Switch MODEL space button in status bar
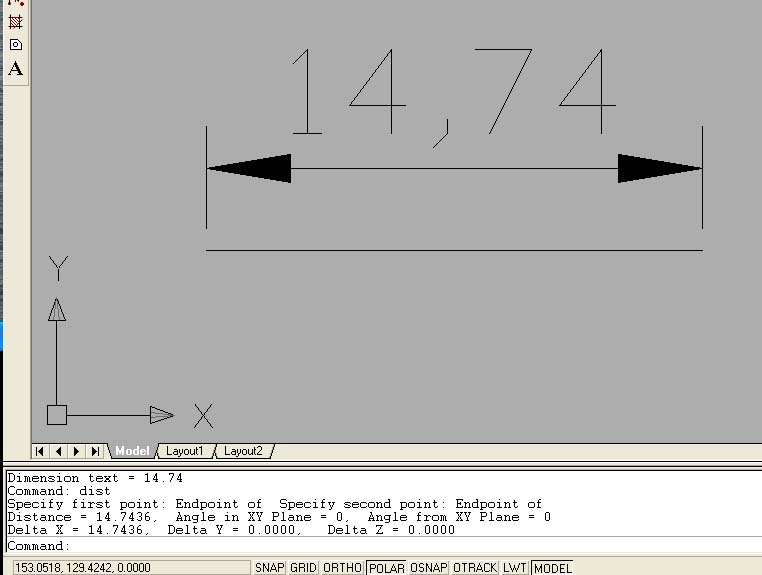This screenshot has width=762, height=575. (553, 568)
